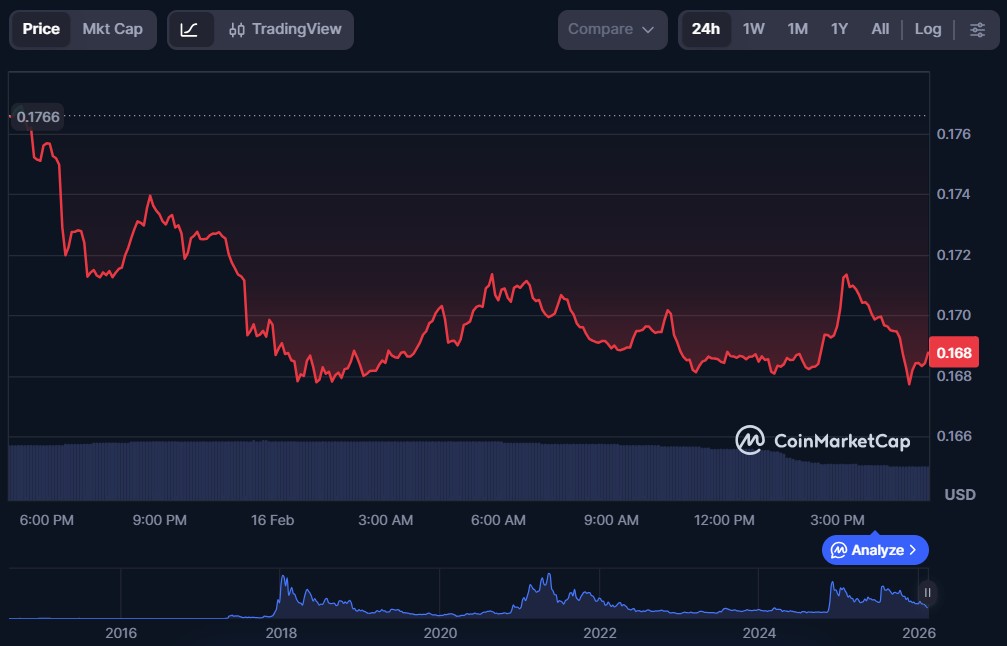The width and height of the screenshot is (1007, 646).
Task: Choose the 1M time range
Action: pyautogui.click(x=797, y=29)
